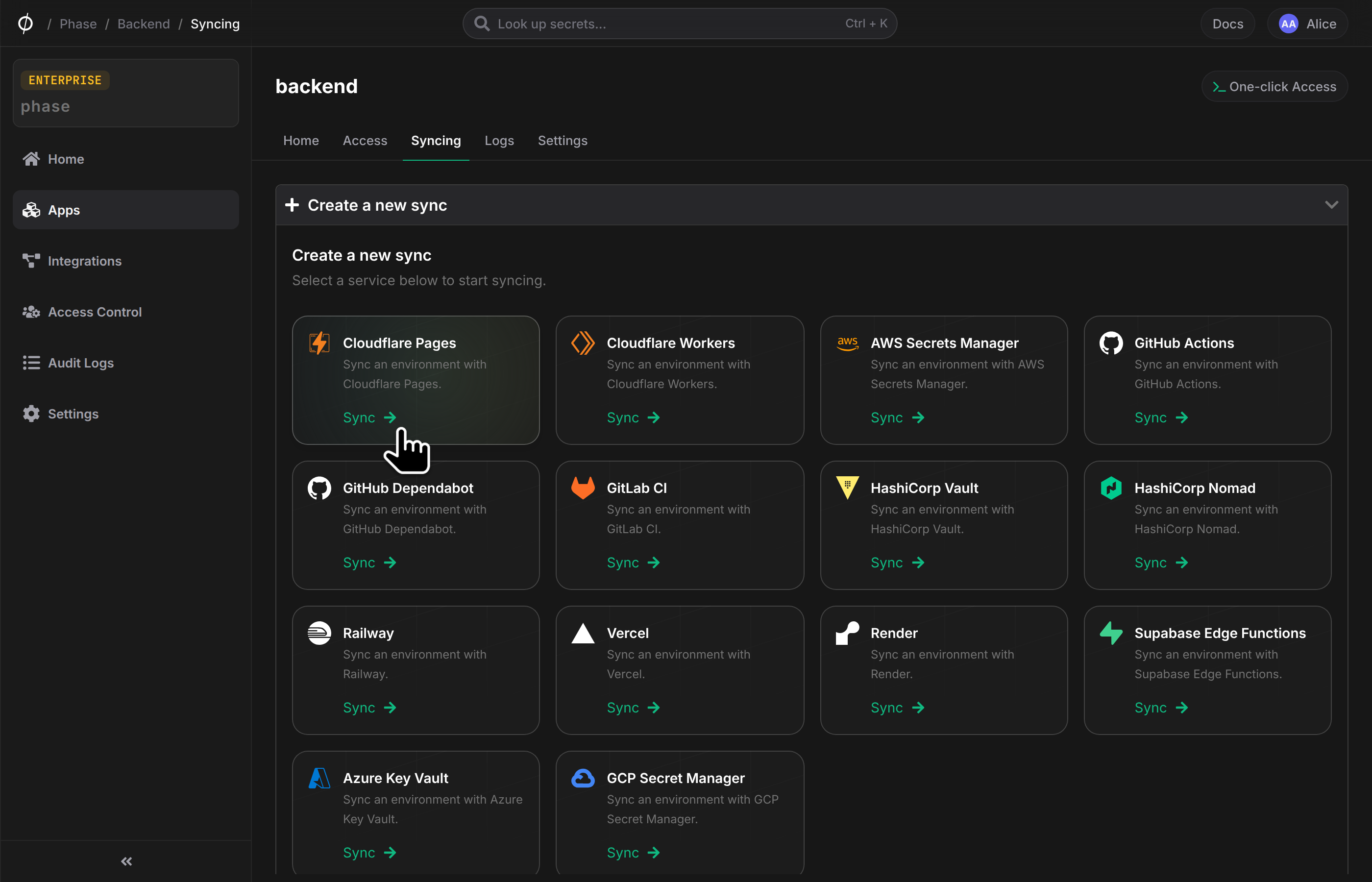Collapse the sidebar with double chevron
This screenshot has height=882, width=1372.
126,861
